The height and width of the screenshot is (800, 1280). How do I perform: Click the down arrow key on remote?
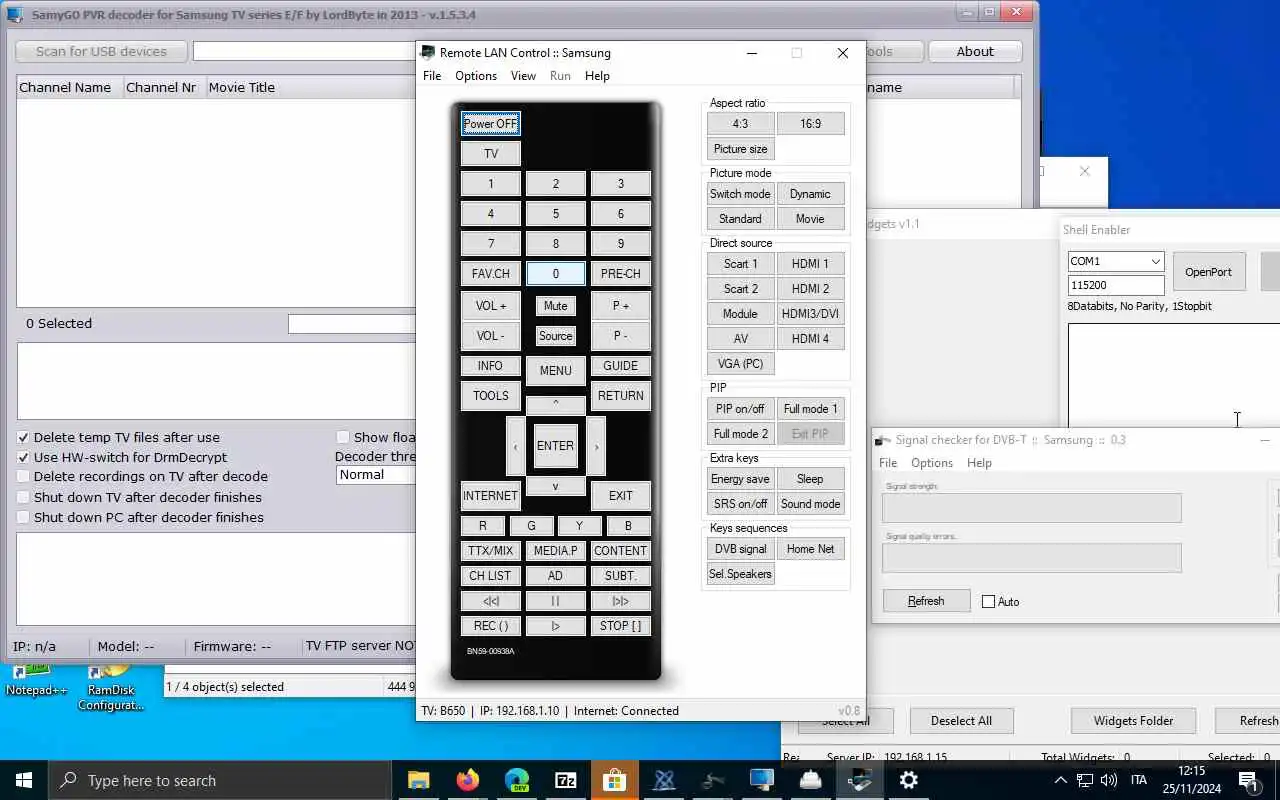click(x=556, y=486)
